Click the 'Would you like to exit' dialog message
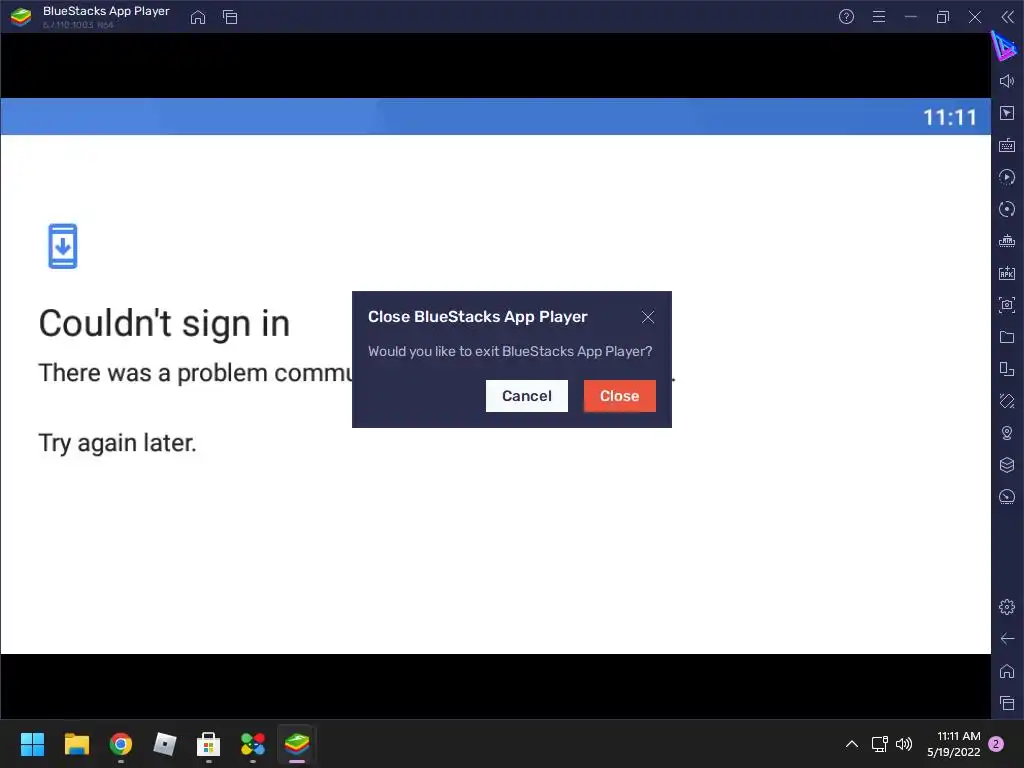The width and height of the screenshot is (1024, 768). [x=510, y=351]
